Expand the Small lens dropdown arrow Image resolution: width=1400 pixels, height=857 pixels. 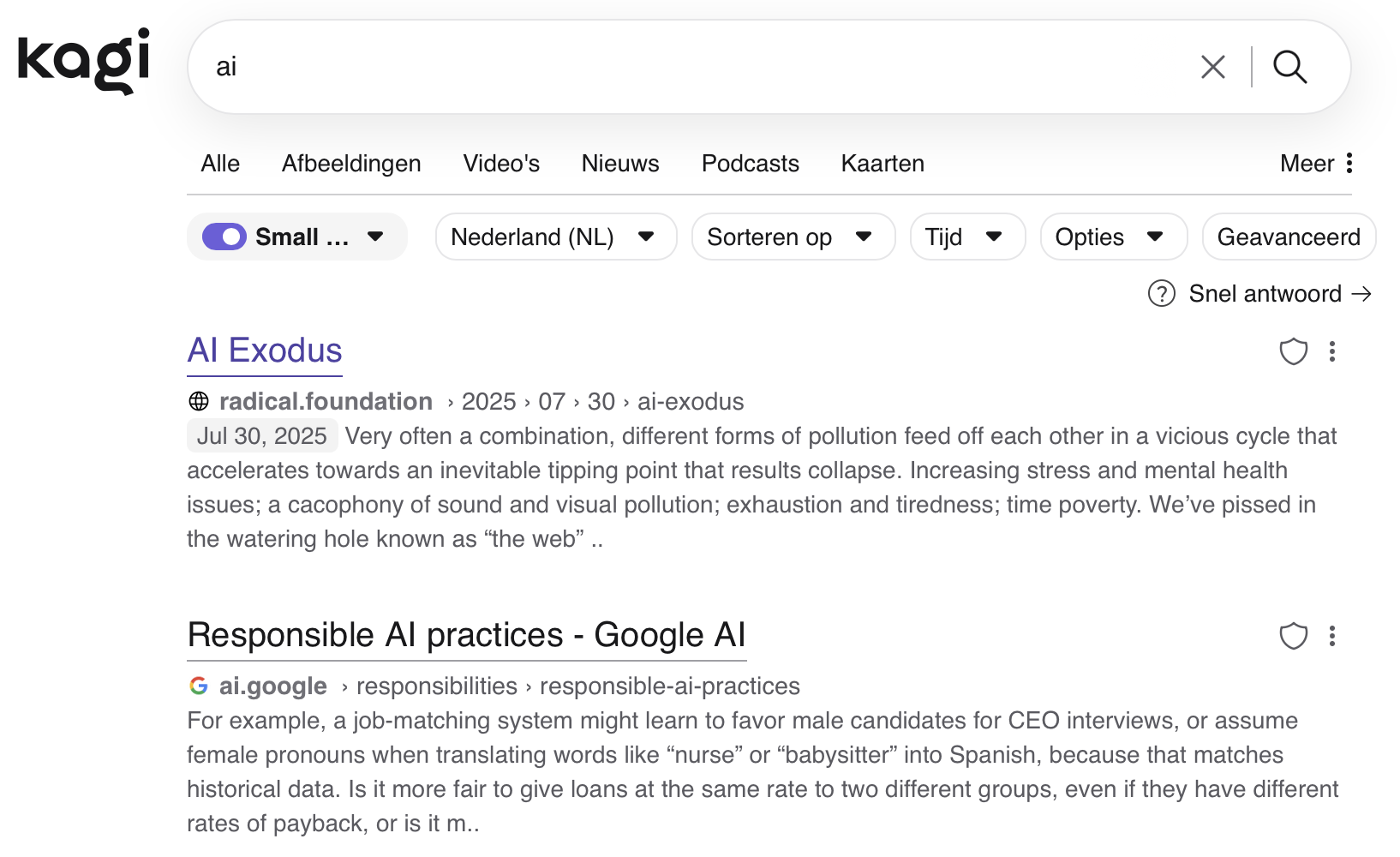click(375, 237)
